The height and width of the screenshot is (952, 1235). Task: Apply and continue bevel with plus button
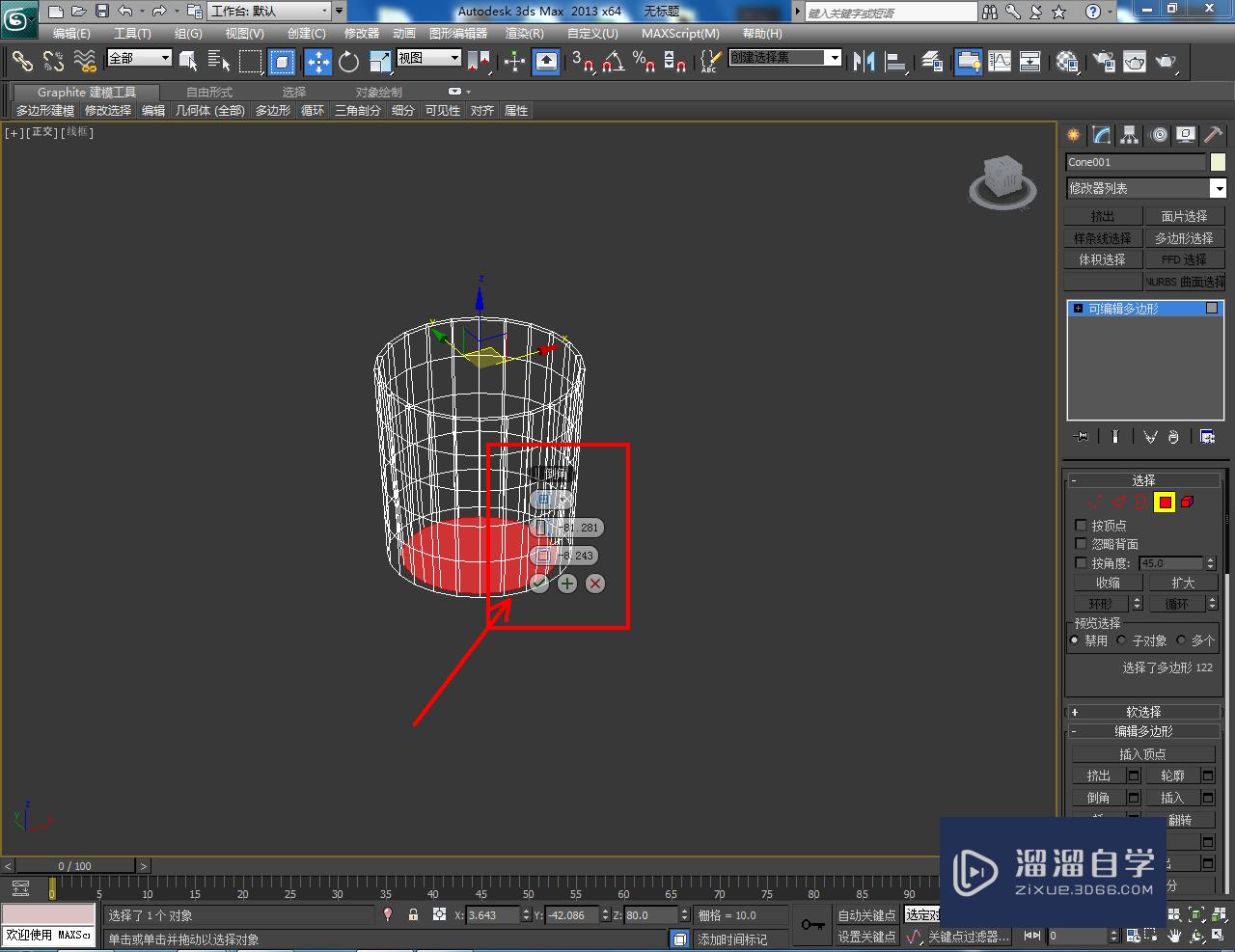click(567, 583)
